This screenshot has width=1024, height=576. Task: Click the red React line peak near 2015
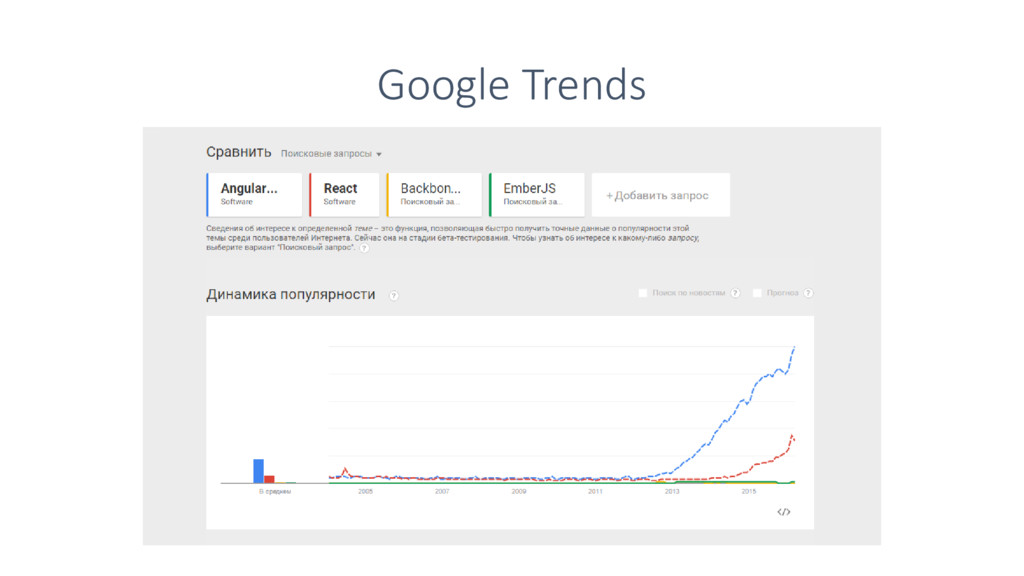click(792, 435)
